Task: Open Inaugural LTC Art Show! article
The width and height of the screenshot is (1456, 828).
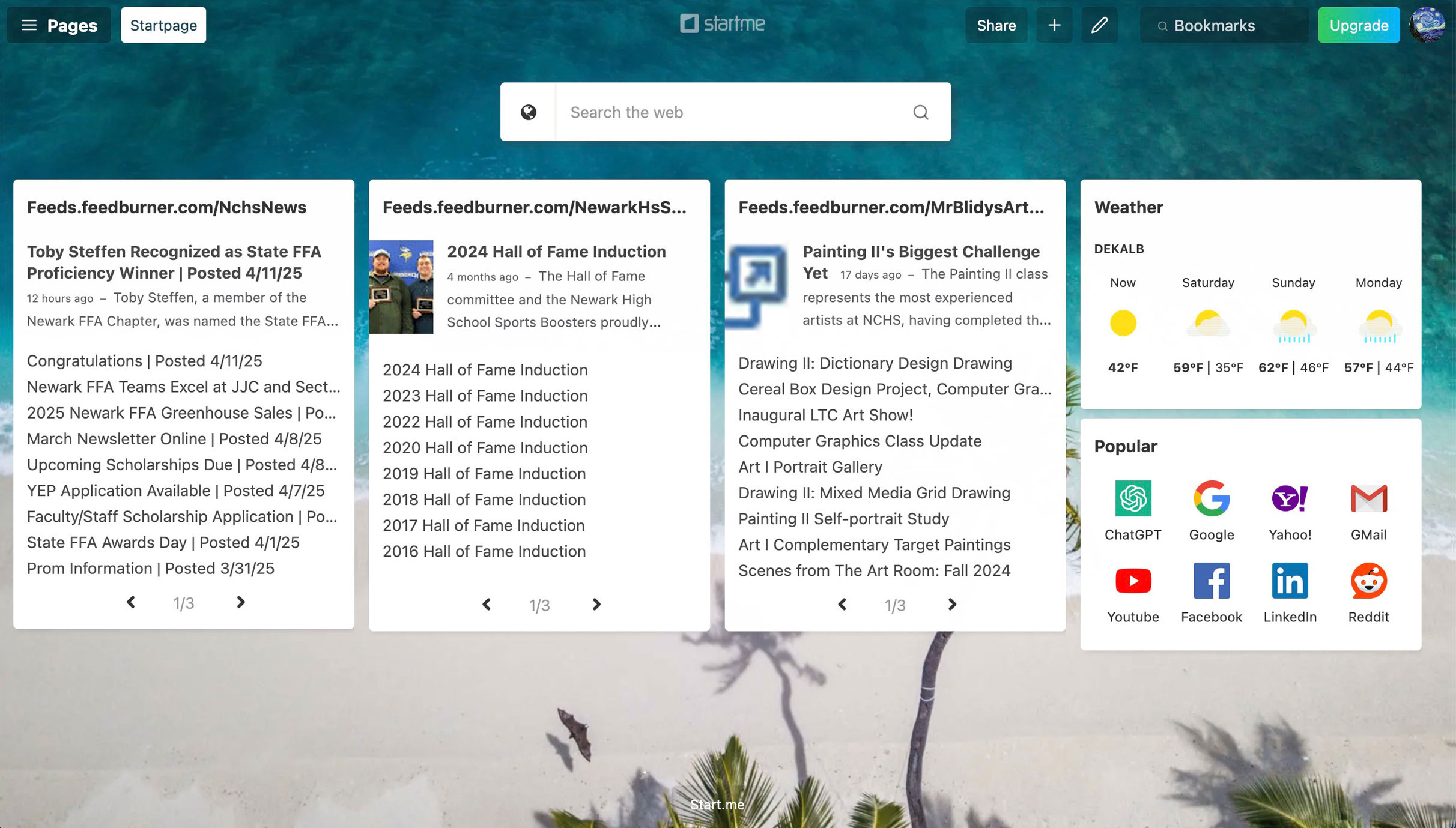Action: point(825,415)
